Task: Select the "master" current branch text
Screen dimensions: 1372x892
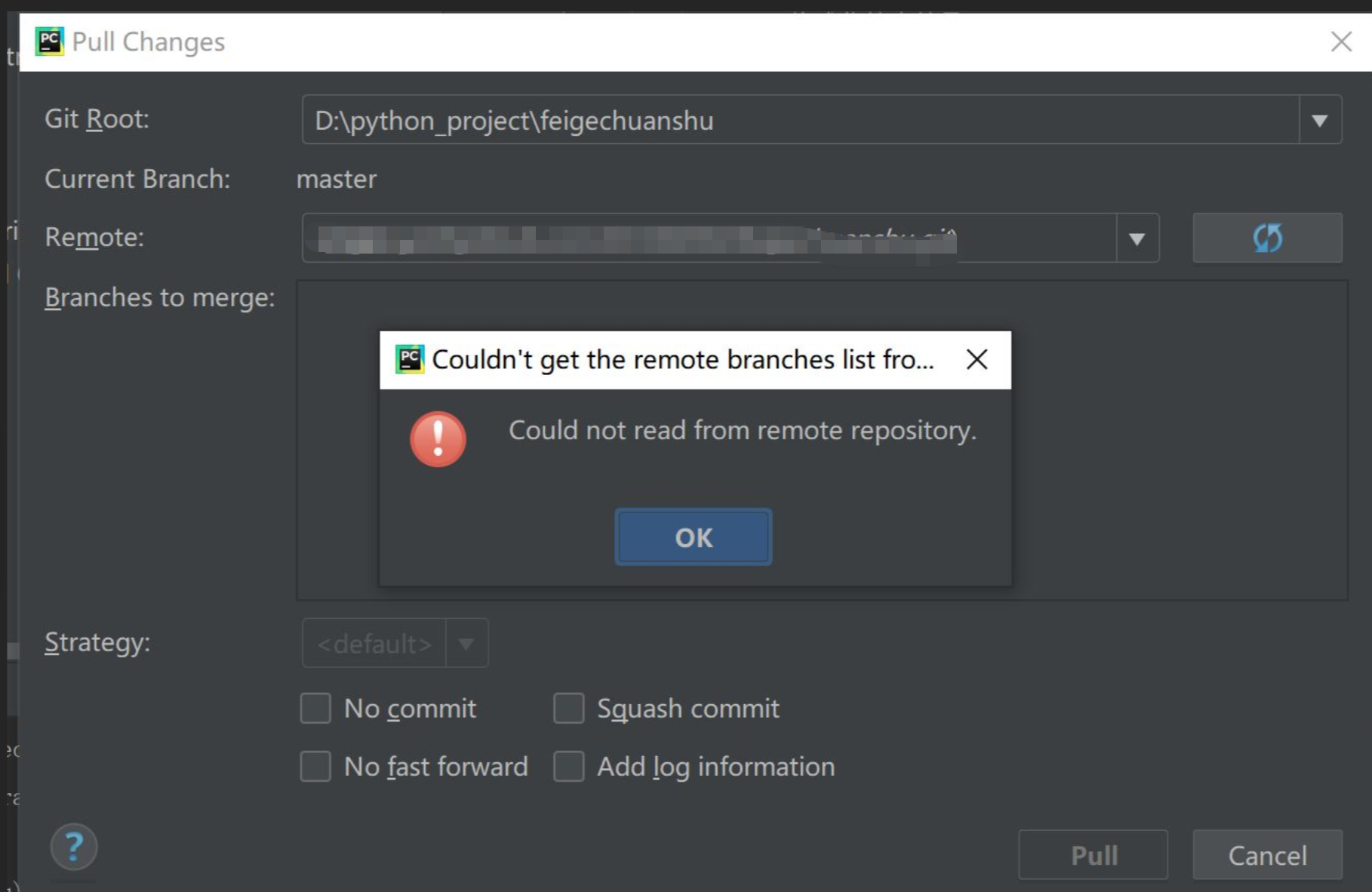Action: (336, 180)
